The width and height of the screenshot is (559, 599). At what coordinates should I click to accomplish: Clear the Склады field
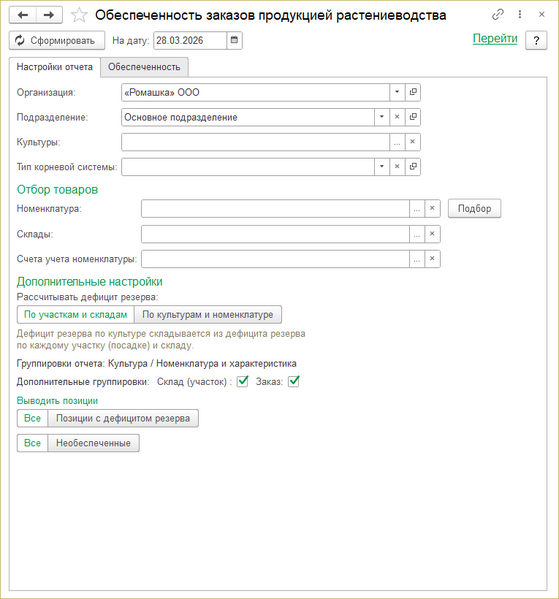click(x=432, y=234)
